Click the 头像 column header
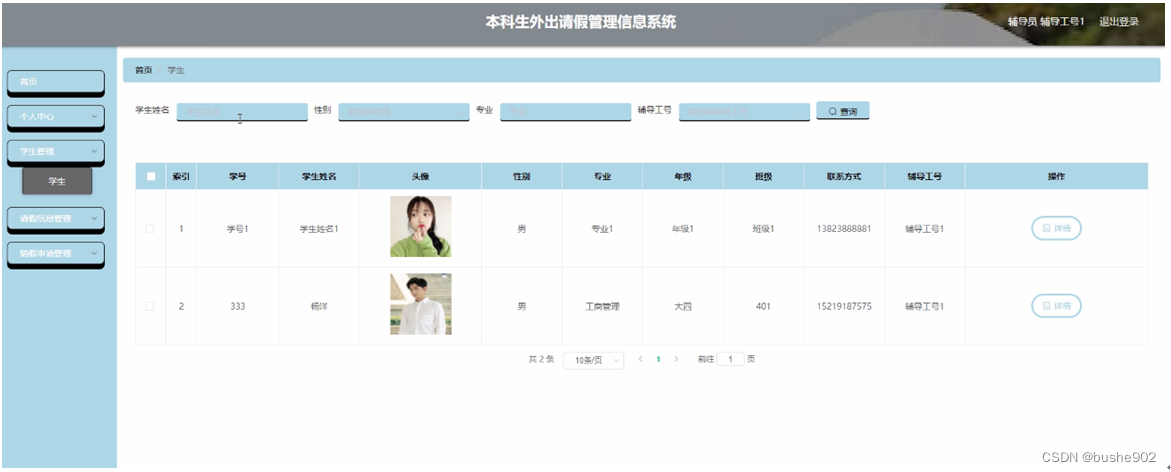This screenshot has height=472, width=1171. (x=420, y=177)
